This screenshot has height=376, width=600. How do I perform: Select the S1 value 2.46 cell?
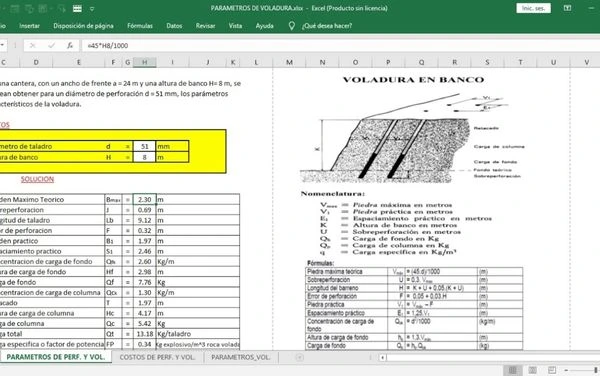pyautogui.click(x=144, y=251)
